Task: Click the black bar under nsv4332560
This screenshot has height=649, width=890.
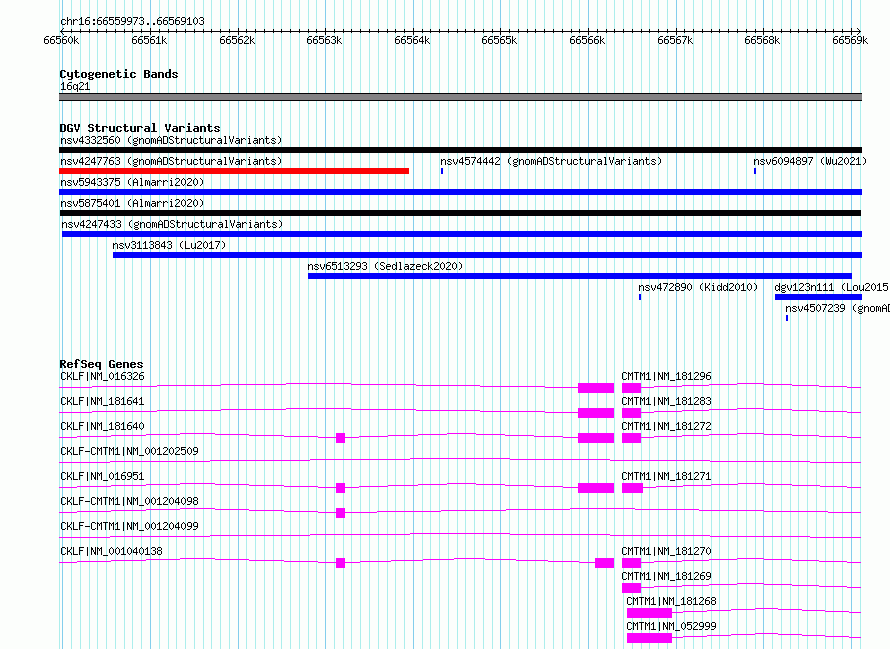Action: tap(460, 150)
